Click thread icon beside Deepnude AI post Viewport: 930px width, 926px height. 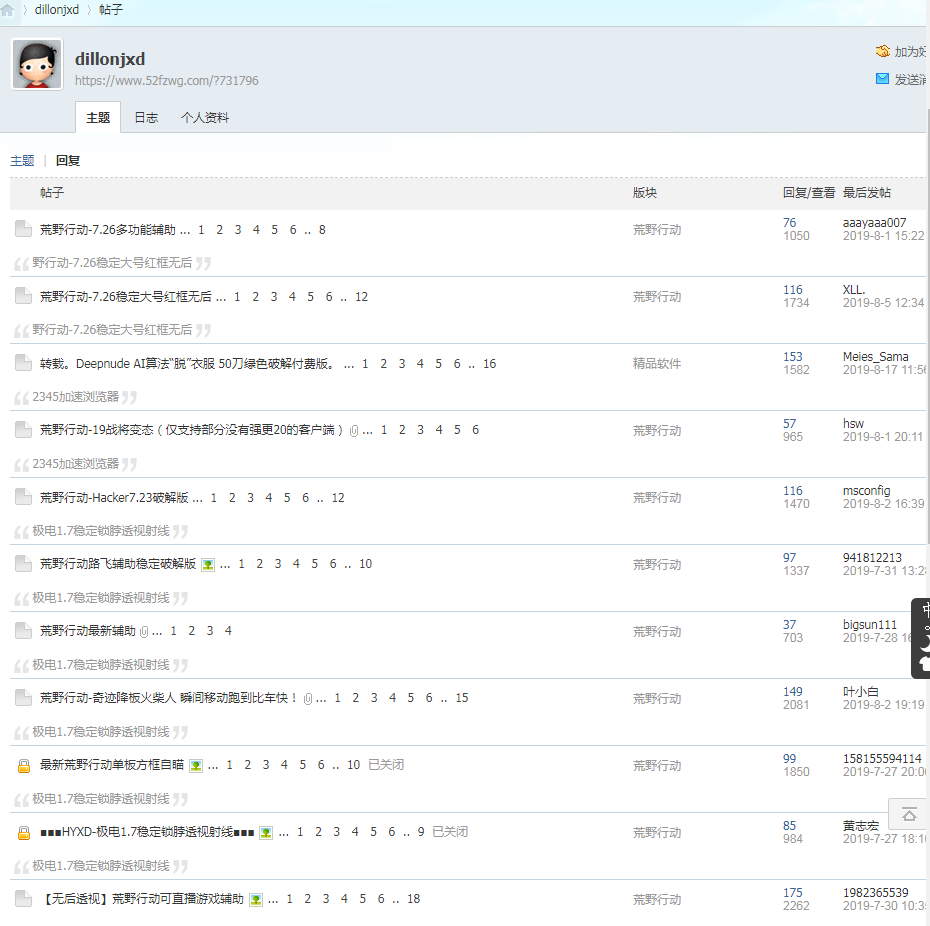point(23,363)
